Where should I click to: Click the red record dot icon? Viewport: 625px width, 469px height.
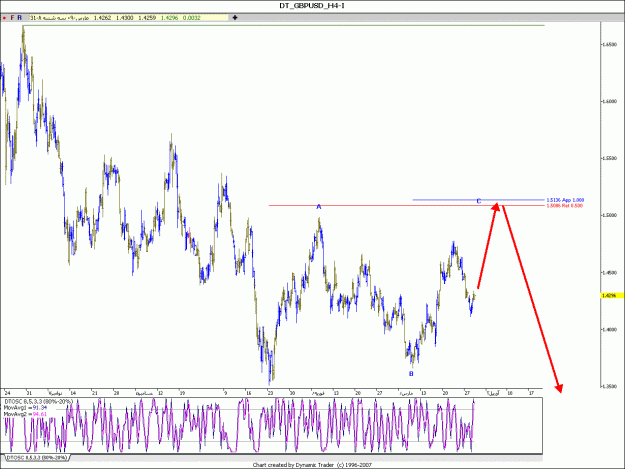tap(4, 18)
